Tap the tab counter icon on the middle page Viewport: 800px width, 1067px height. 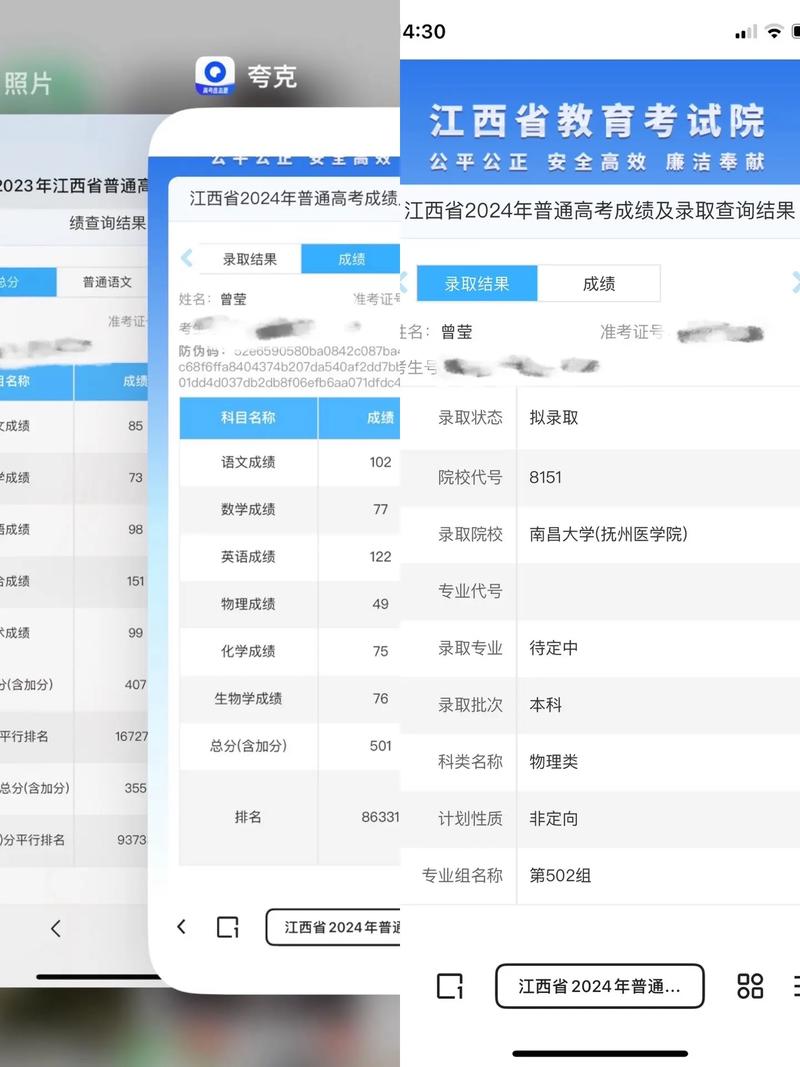click(x=229, y=926)
